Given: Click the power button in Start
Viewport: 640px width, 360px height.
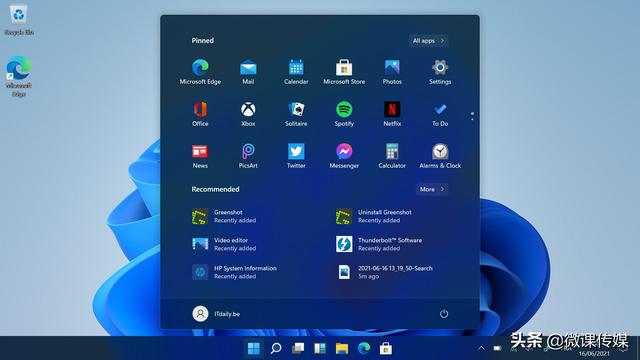Looking at the screenshot, I should (444, 313).
